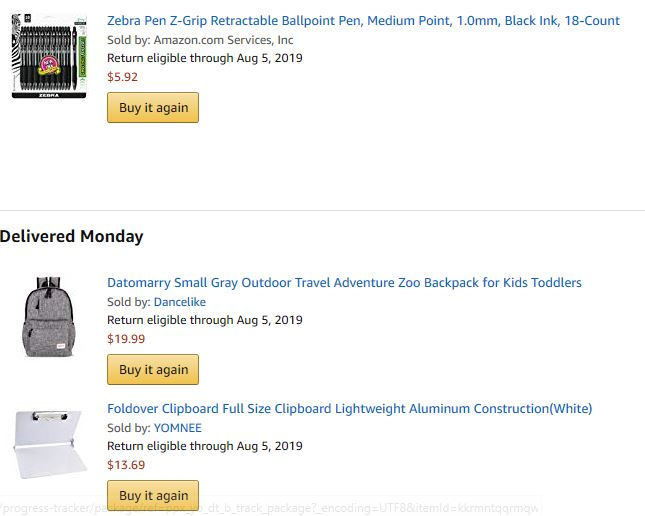
Task: Click the return eligibility text under the backpack
Action: (204, 321)
